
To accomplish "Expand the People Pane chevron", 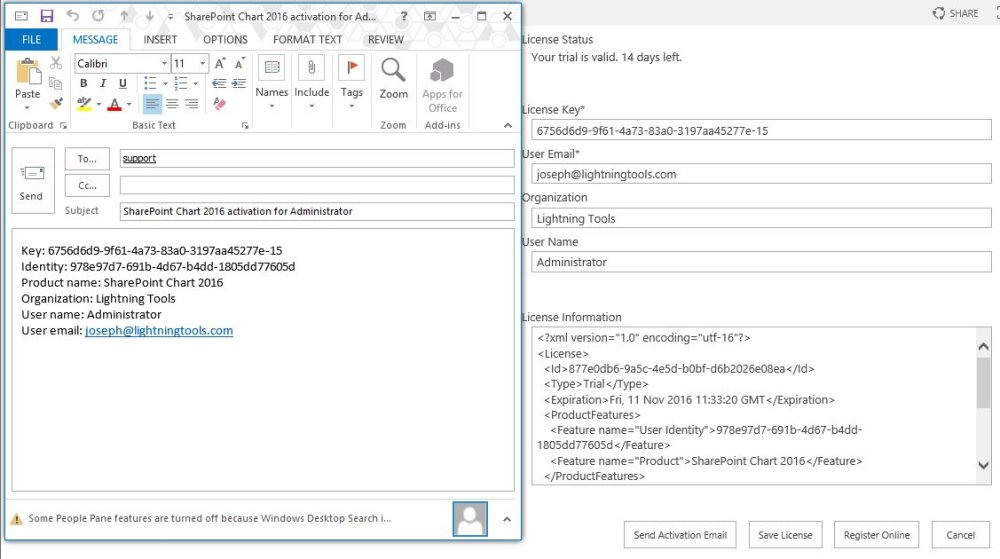I will (x=507, y=519).
